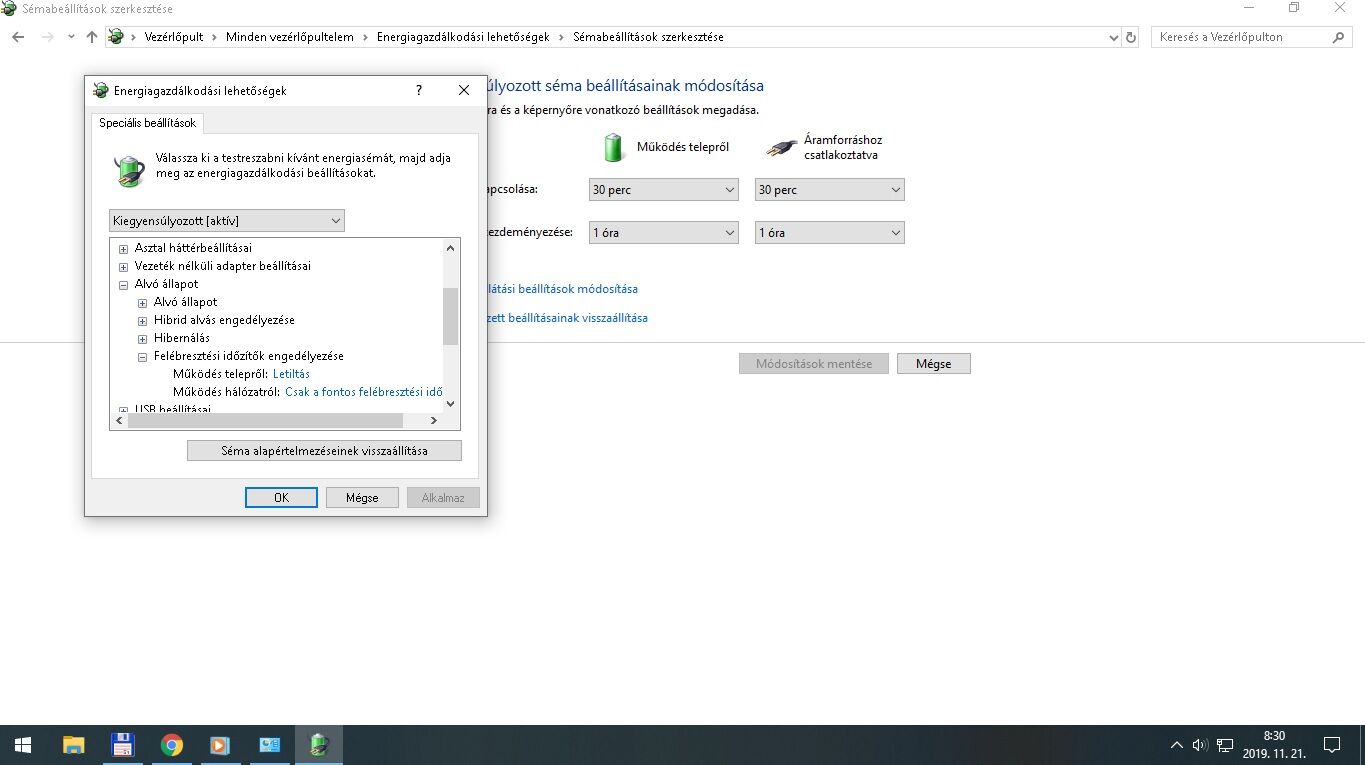1365x765 pixels.
Task: Click the floppy disk taskbar icon
Action: pos(122,745)
